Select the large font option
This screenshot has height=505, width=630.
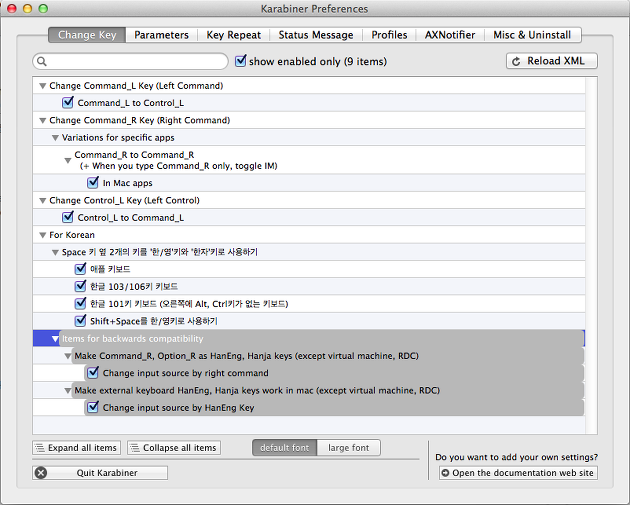pyautogui.click(x=348, y=448)
